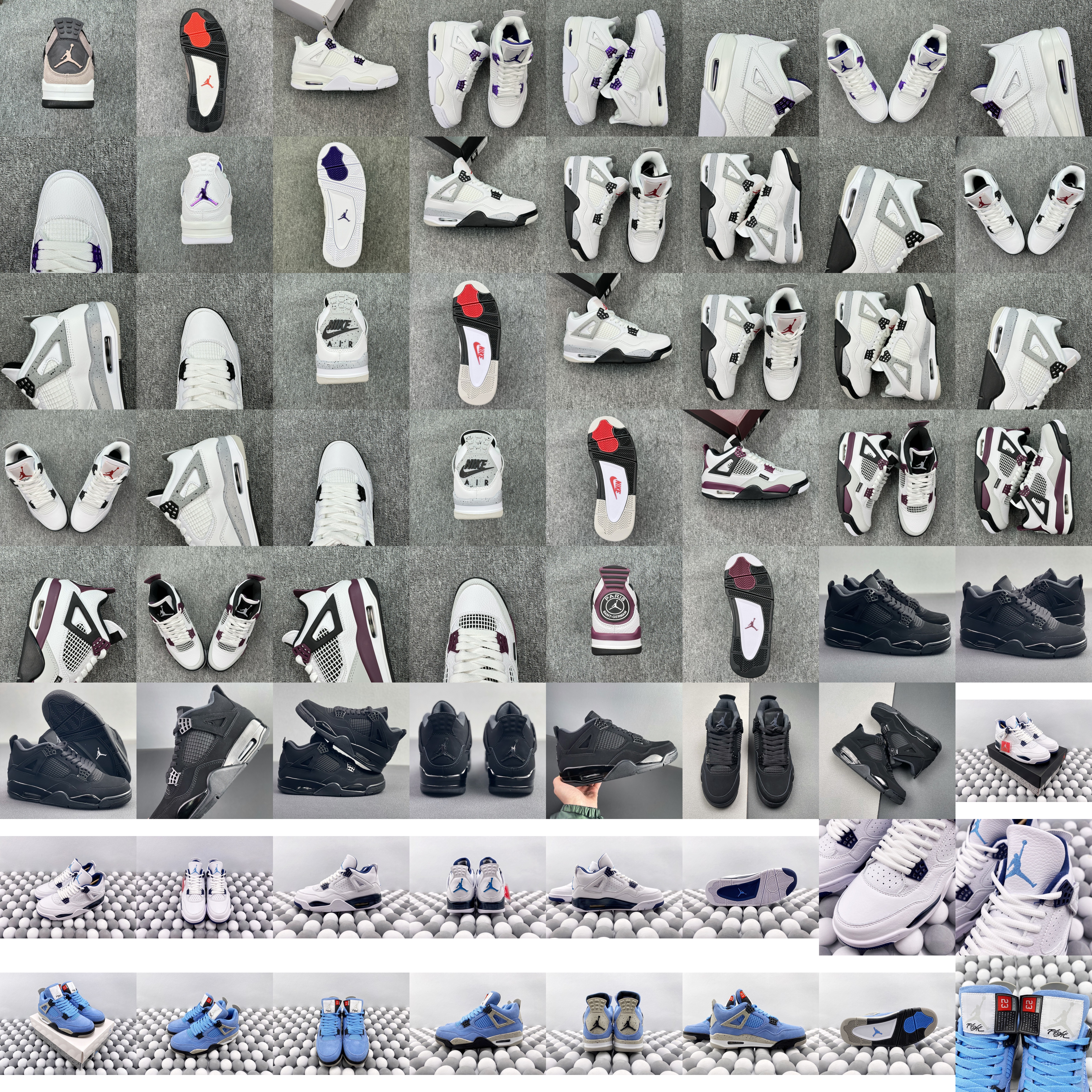The image size is (1092, 1092).
Task: Open the photo of hand holding black sneaker
Action: click(614, 751)
